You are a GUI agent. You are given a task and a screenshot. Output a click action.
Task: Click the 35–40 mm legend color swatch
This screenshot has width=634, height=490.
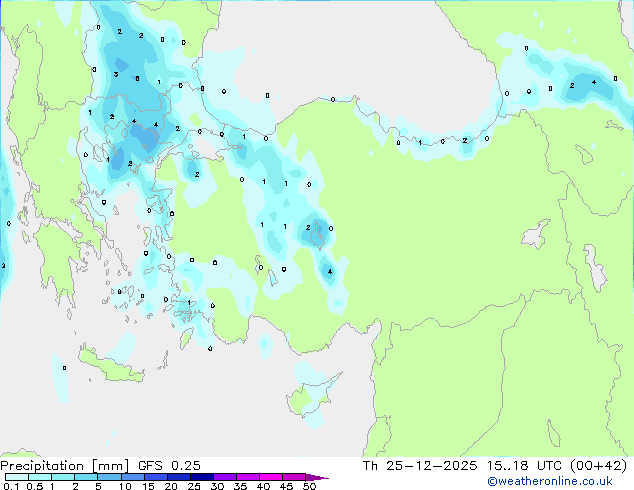(248, 477)
